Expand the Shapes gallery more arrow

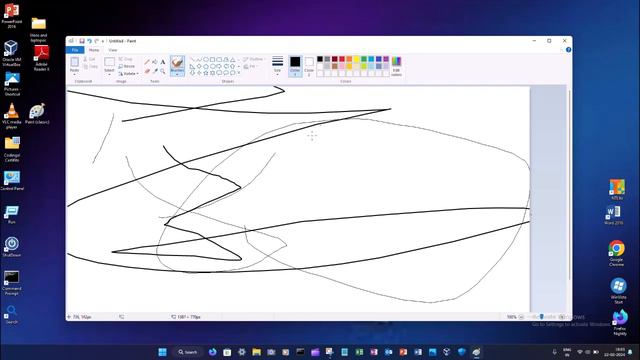click(x=239, y=73)
